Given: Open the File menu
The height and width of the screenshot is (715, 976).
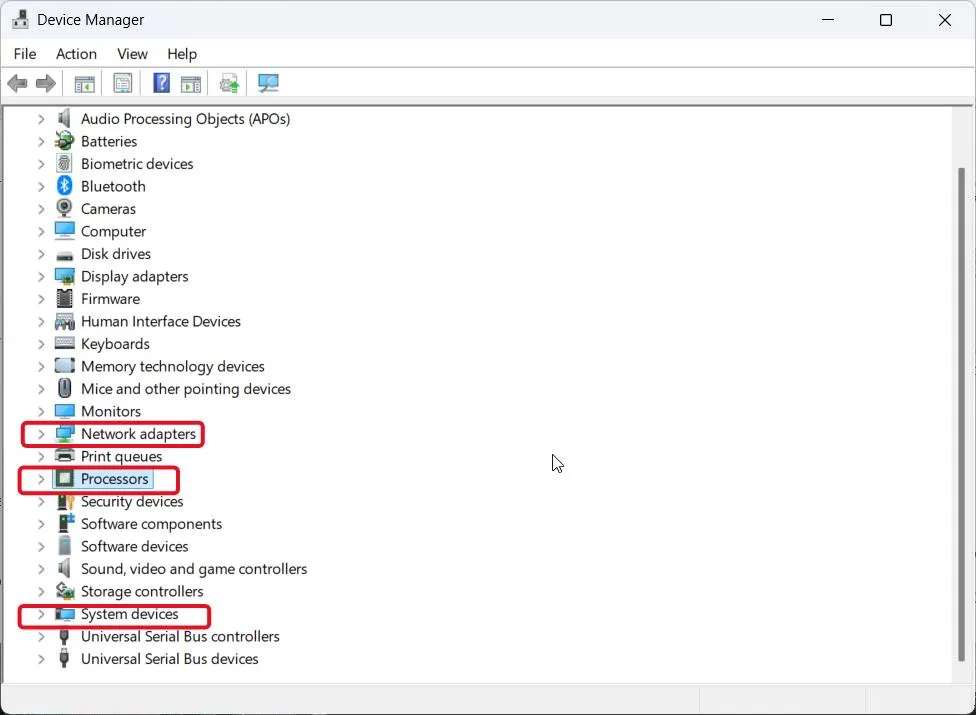Looking at the screenshot, I should (x=25, y=54).
